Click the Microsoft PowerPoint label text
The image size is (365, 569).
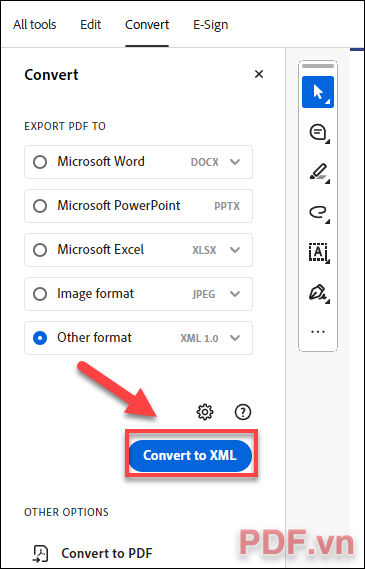(x=119, y=206)
